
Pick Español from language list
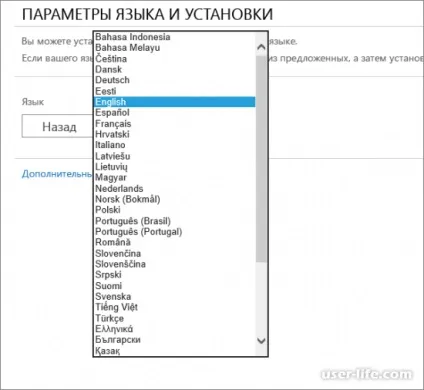[x=175, y=113]
